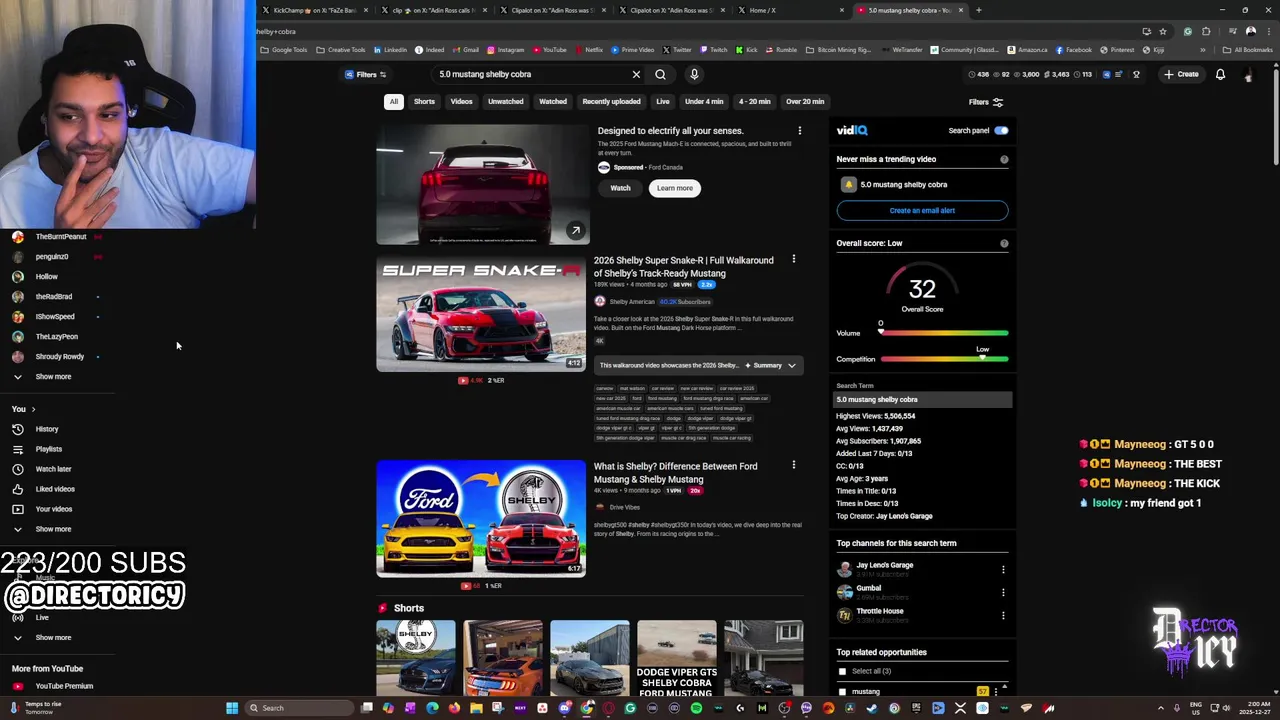The image size is (1280, 720).
Task: Open options for Jay Leno's Garage channel
Action: point(1003,570)
